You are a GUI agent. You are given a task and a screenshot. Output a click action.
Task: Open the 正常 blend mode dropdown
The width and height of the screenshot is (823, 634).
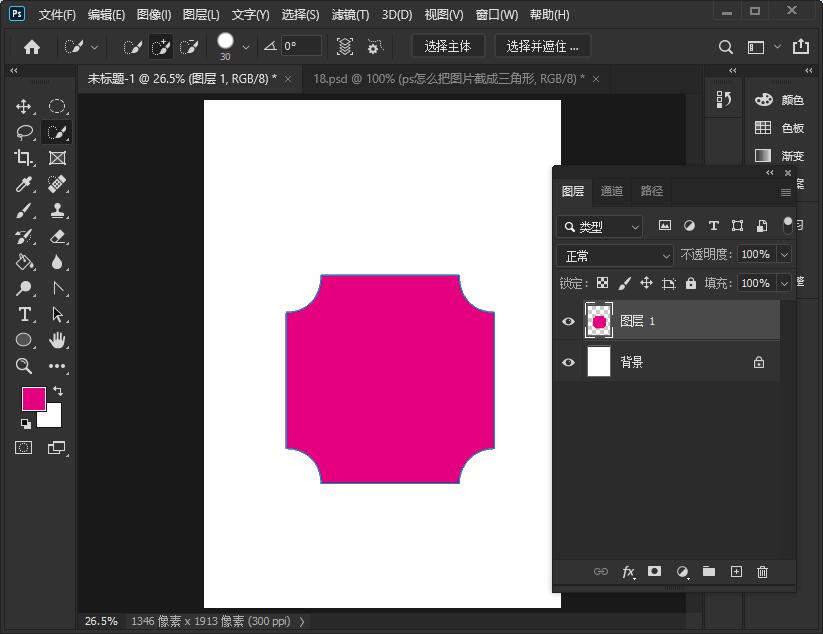click(x=615, y=256)
